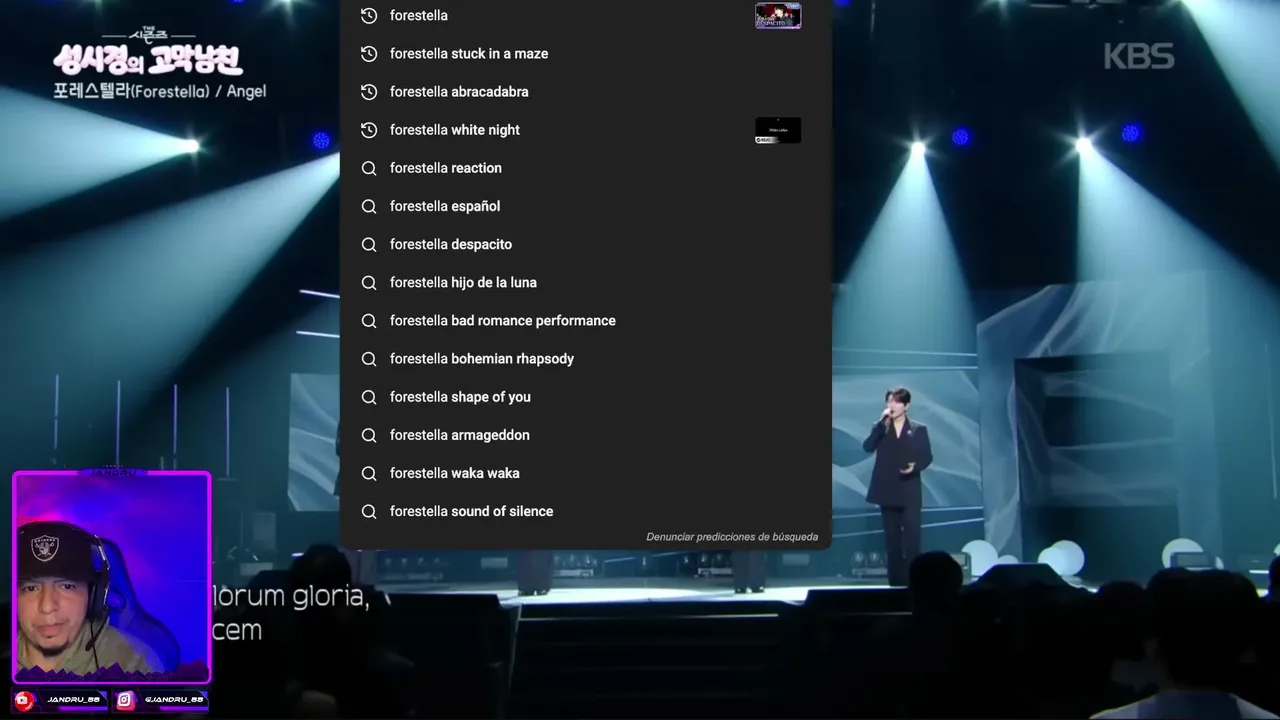Click history clock icon beside 'forestella'
1280x720 pixels.
coord(369,16)
